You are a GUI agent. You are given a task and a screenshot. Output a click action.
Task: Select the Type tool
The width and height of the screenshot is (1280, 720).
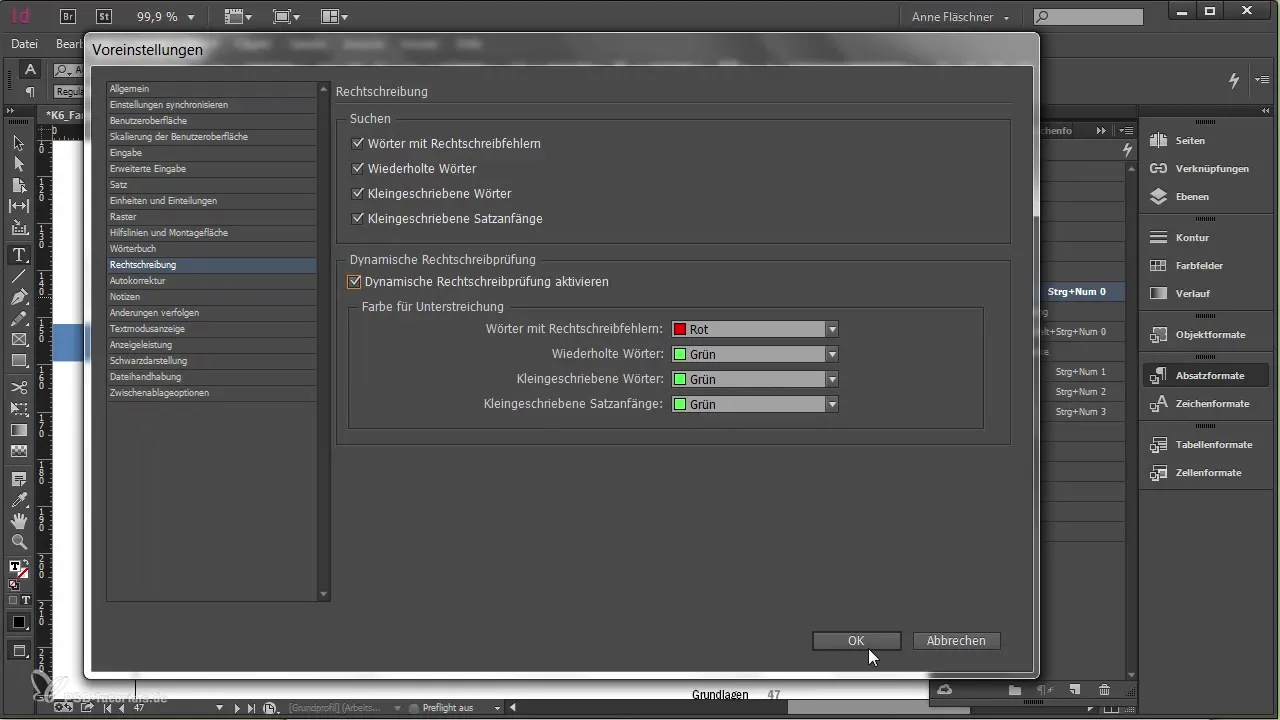[18, 254]
